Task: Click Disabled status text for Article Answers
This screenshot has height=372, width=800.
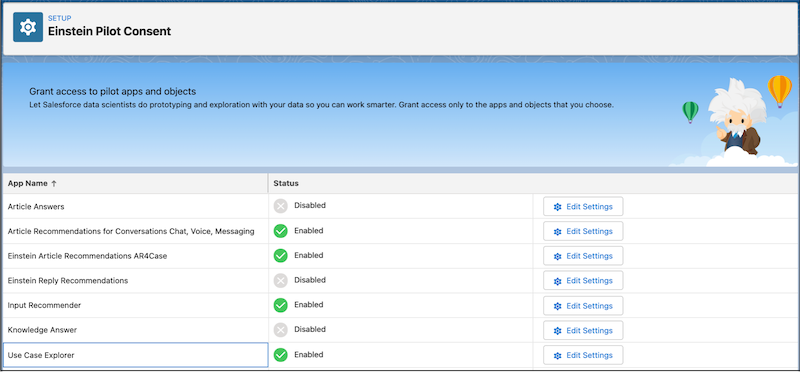Action: pyautogui.click(x=310, y=206)
